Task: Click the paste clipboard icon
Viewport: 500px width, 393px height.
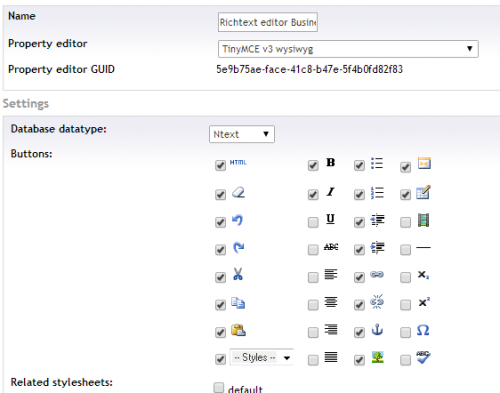Action: (x=238, y=330)
